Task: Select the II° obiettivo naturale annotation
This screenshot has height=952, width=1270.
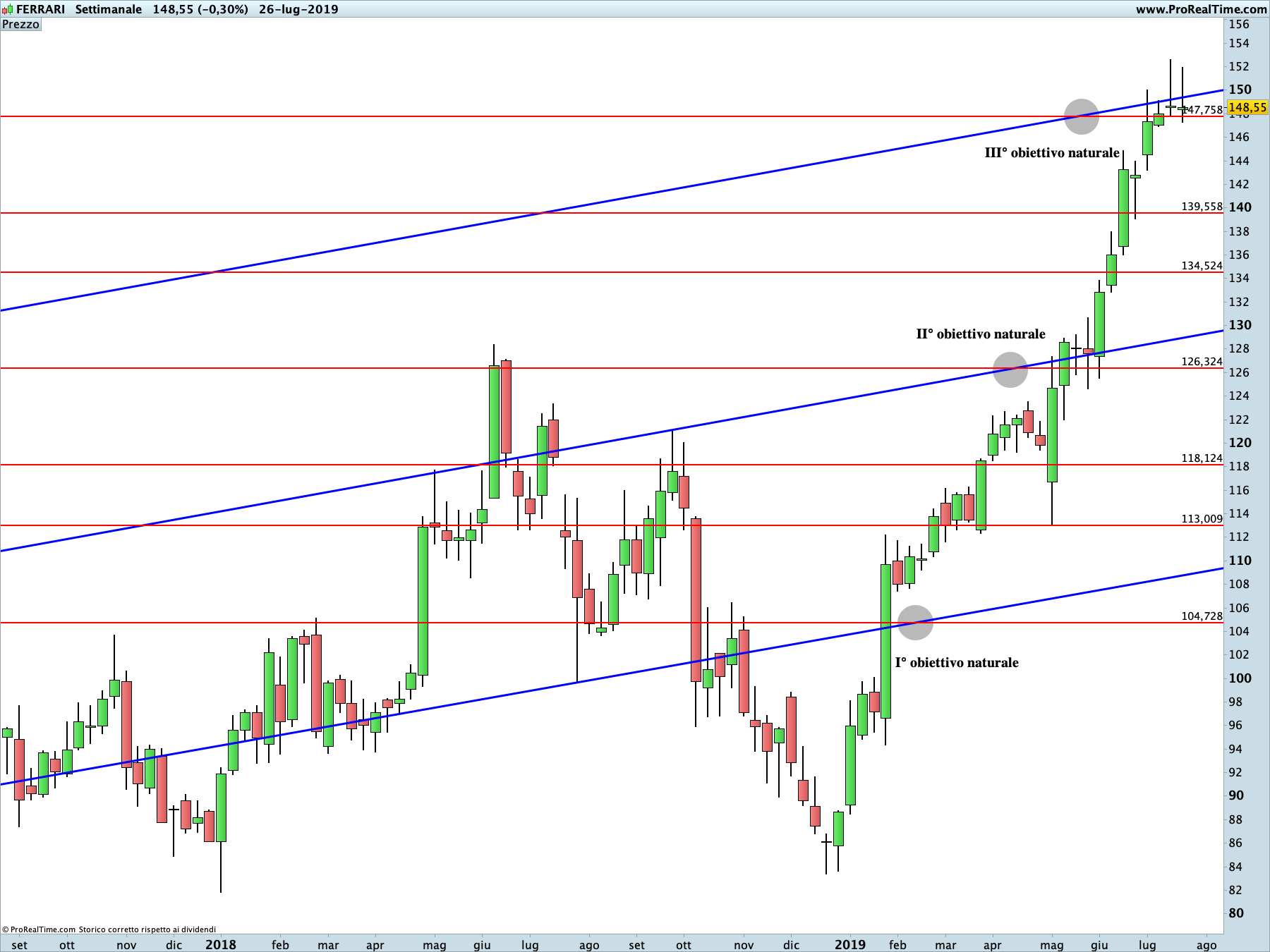Action: (981, 334)
